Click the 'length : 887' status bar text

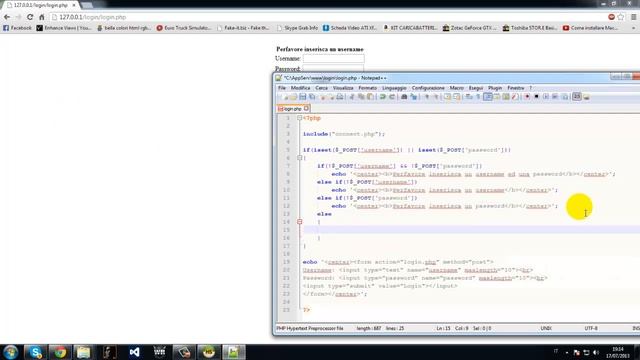coord(368,328)
